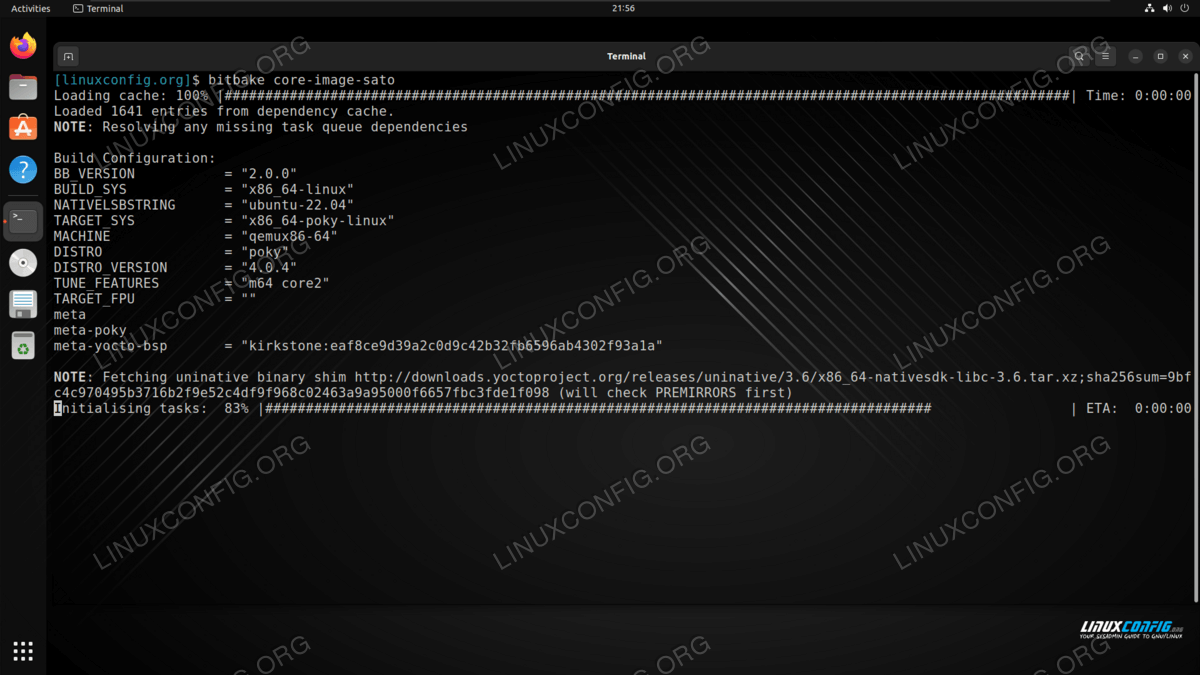
Task: Click the "[linuxconfig.org]$" prompt
Action: pyautogui.click(x=127, y=80)
